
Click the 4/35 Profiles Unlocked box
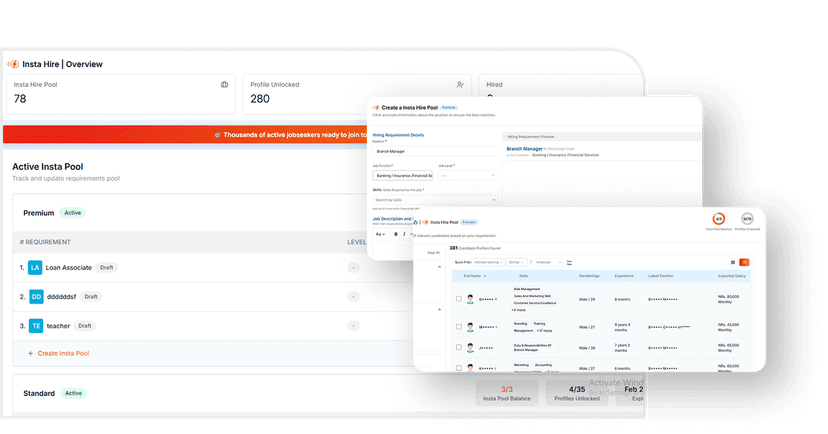(577, 393)
